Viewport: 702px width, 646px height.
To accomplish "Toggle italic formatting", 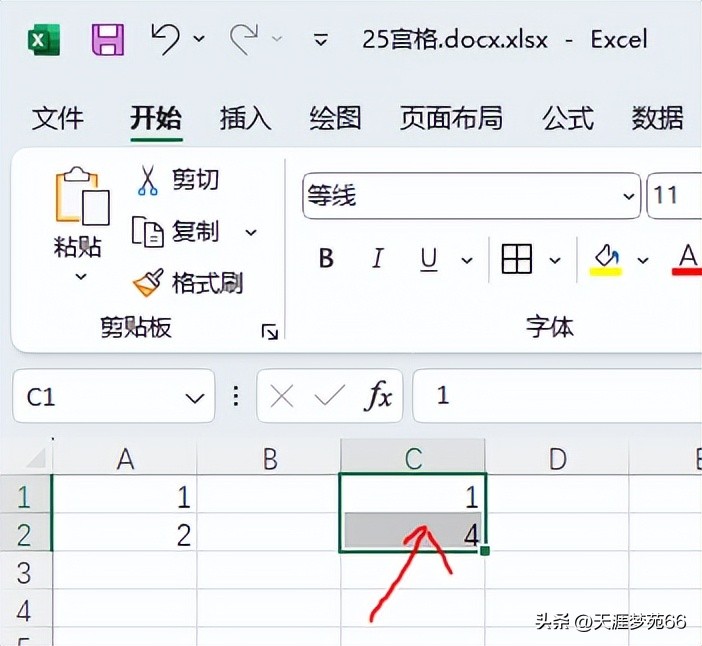I will point(378,258).
